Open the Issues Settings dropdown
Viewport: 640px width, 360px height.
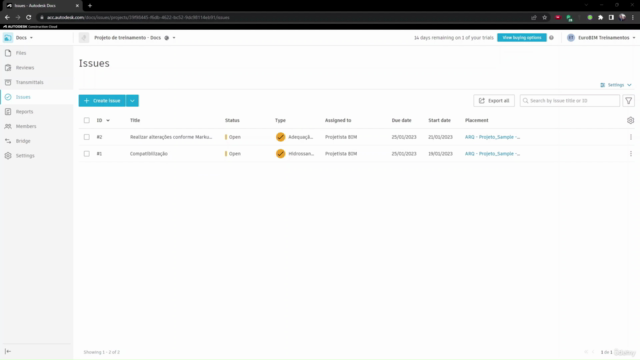(x=616, y=85)
